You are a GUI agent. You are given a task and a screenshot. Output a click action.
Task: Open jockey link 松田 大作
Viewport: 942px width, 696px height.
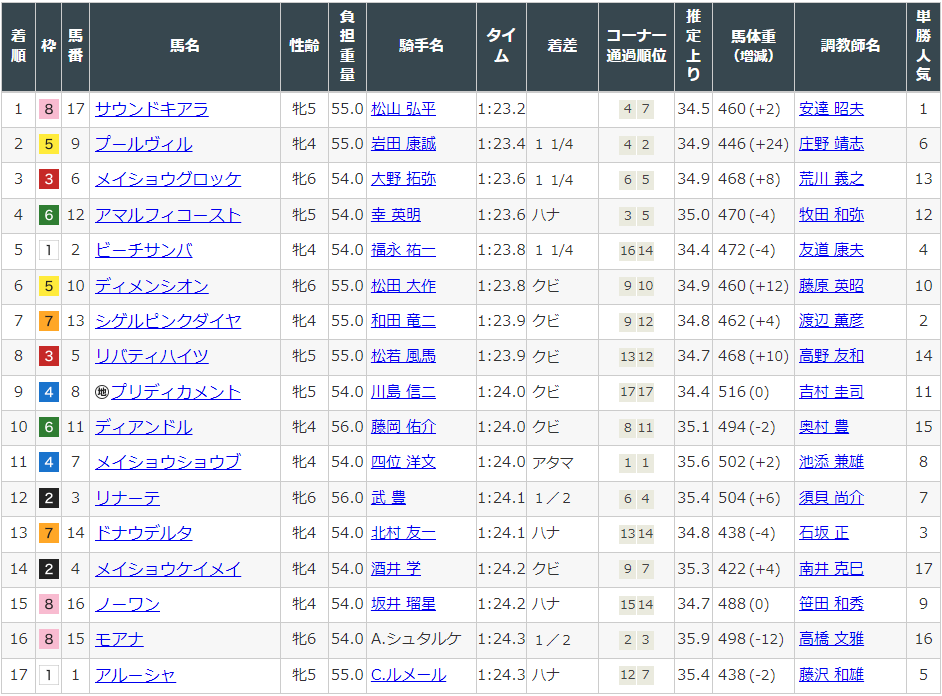[403, 286]
